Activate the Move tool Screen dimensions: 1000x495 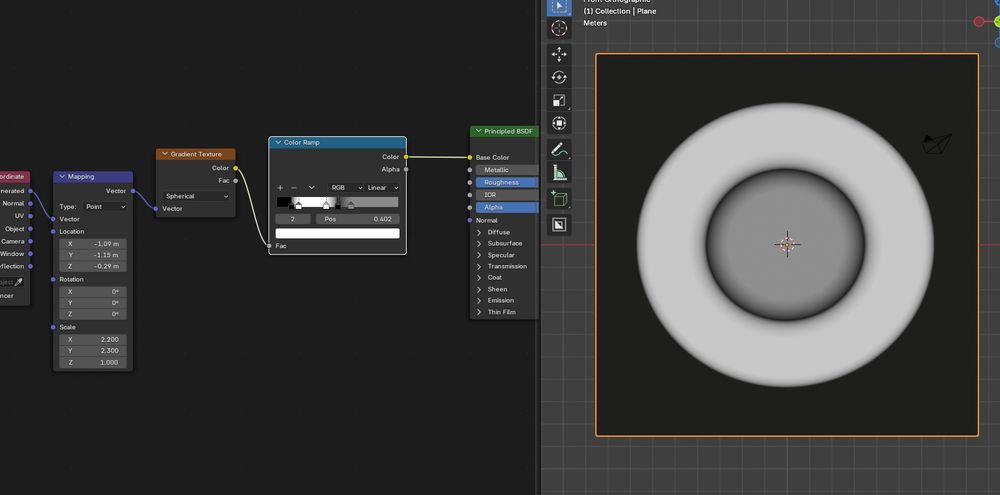click(x=559, y=54)
